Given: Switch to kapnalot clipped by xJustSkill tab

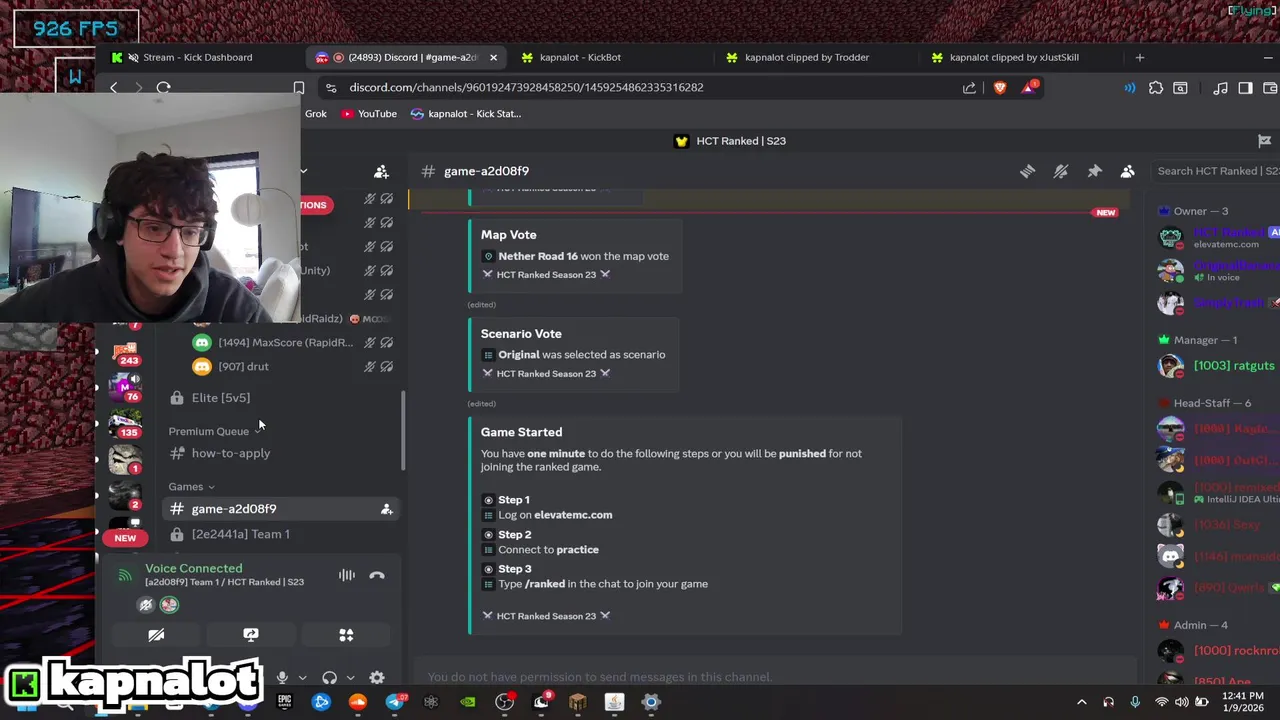Looking at the screenshot, I should (x=1014, y=57).
